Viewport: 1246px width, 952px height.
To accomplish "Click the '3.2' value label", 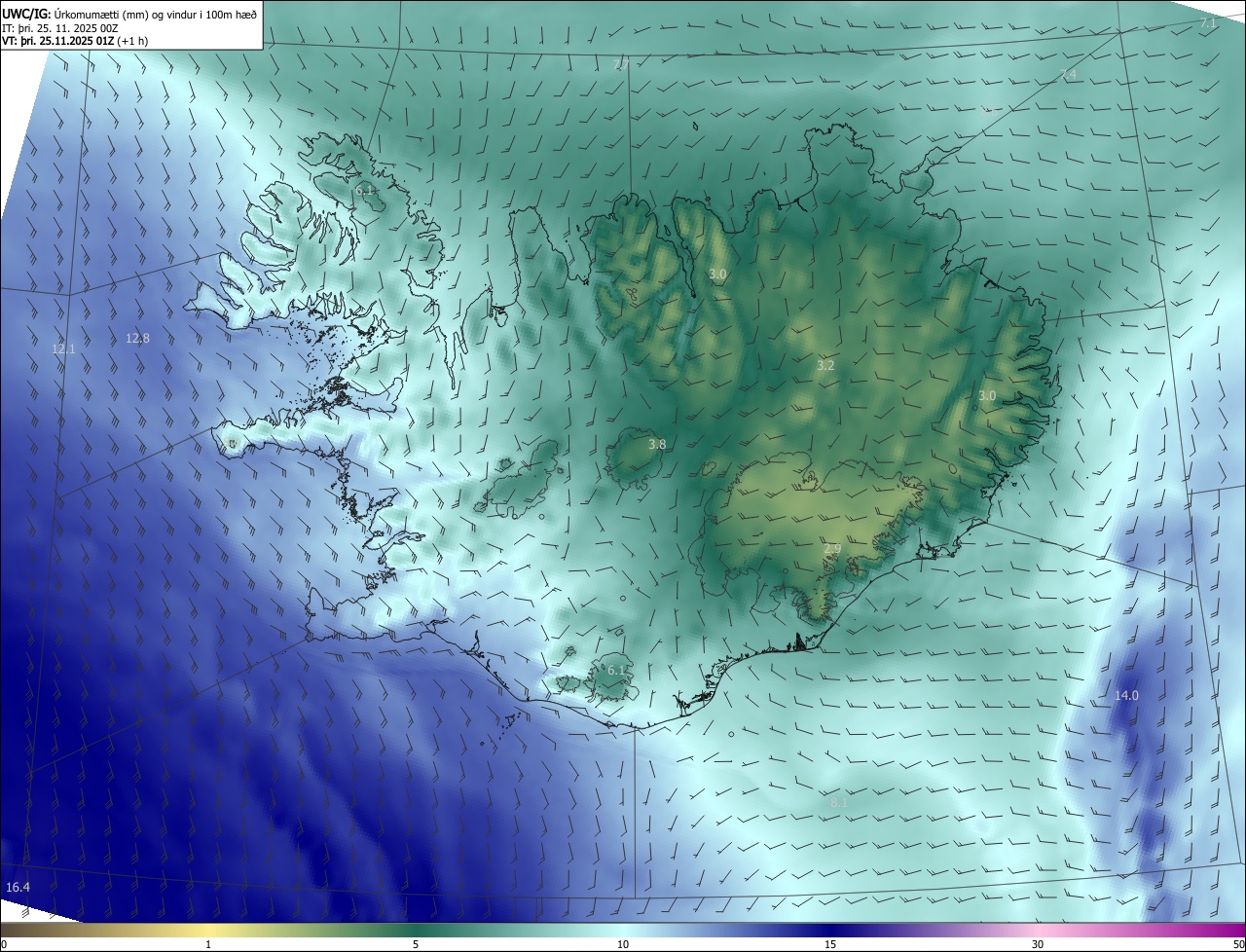I will pos(825,366).
